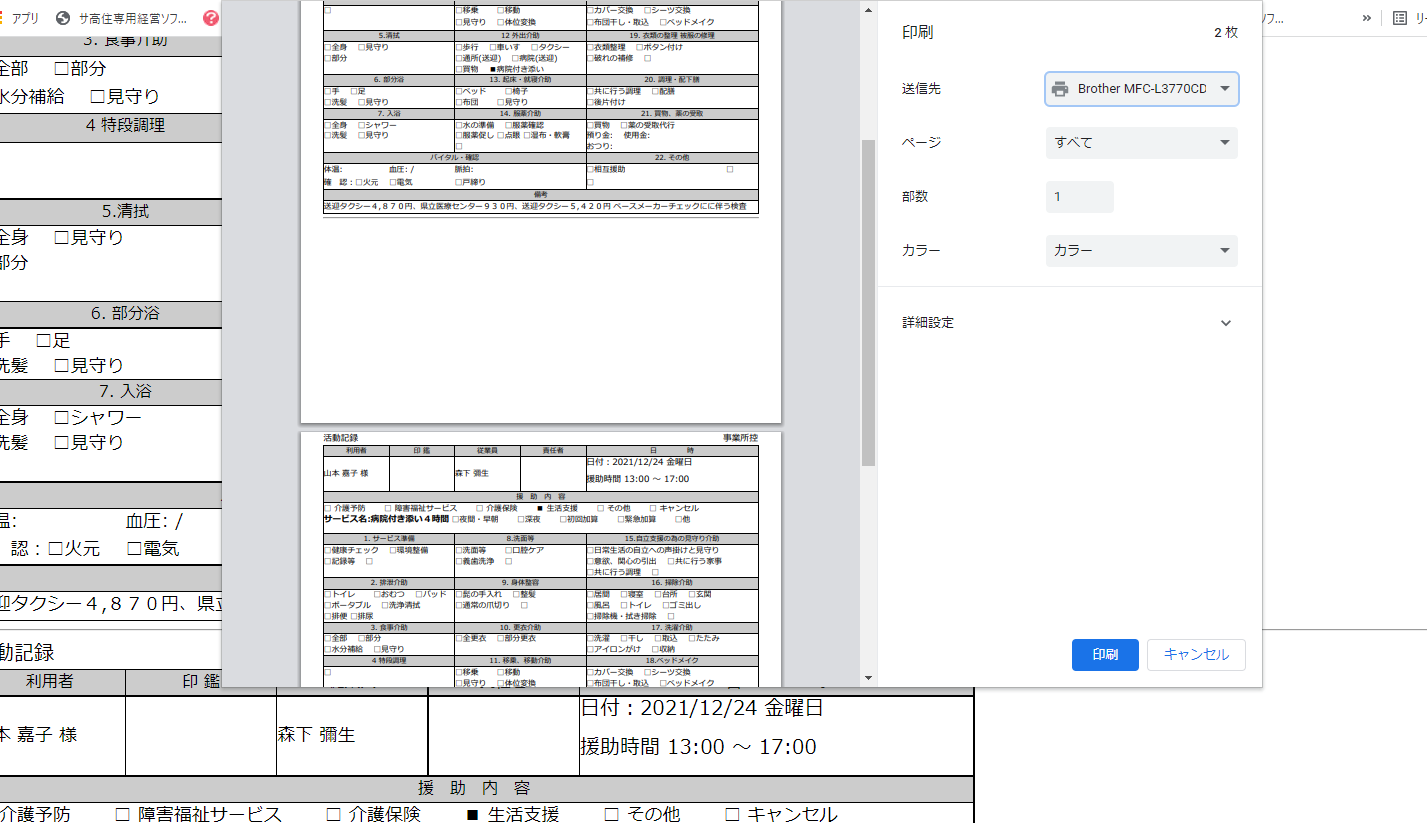Check the 障害福祉サービス checkbox
The height and width of the screenshot is (823, 1427).
tap(122, 814)
